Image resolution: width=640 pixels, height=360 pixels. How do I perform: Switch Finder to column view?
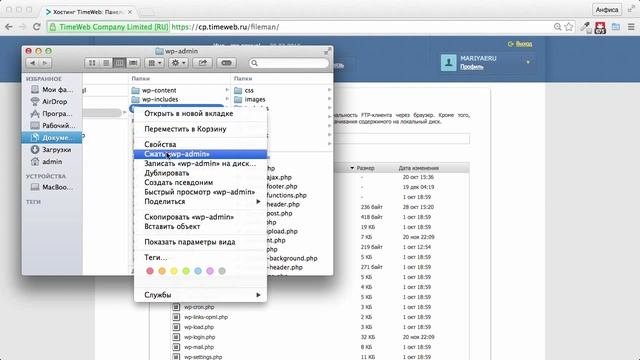coord(119,63)
